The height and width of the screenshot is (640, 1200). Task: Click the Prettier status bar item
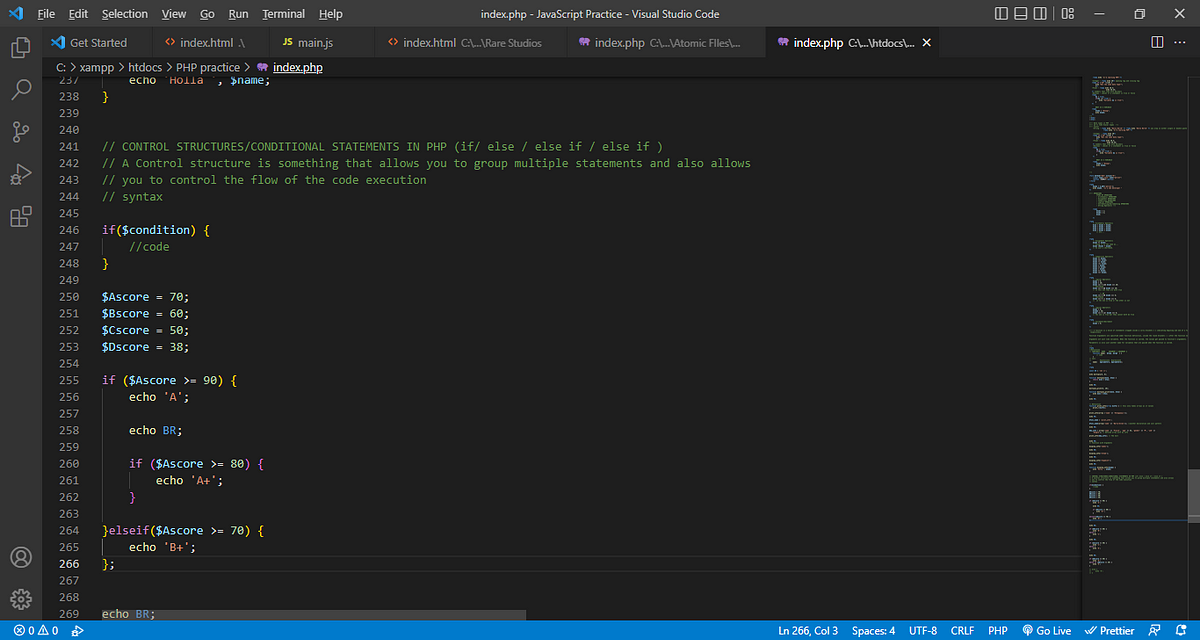point(1110,631)
